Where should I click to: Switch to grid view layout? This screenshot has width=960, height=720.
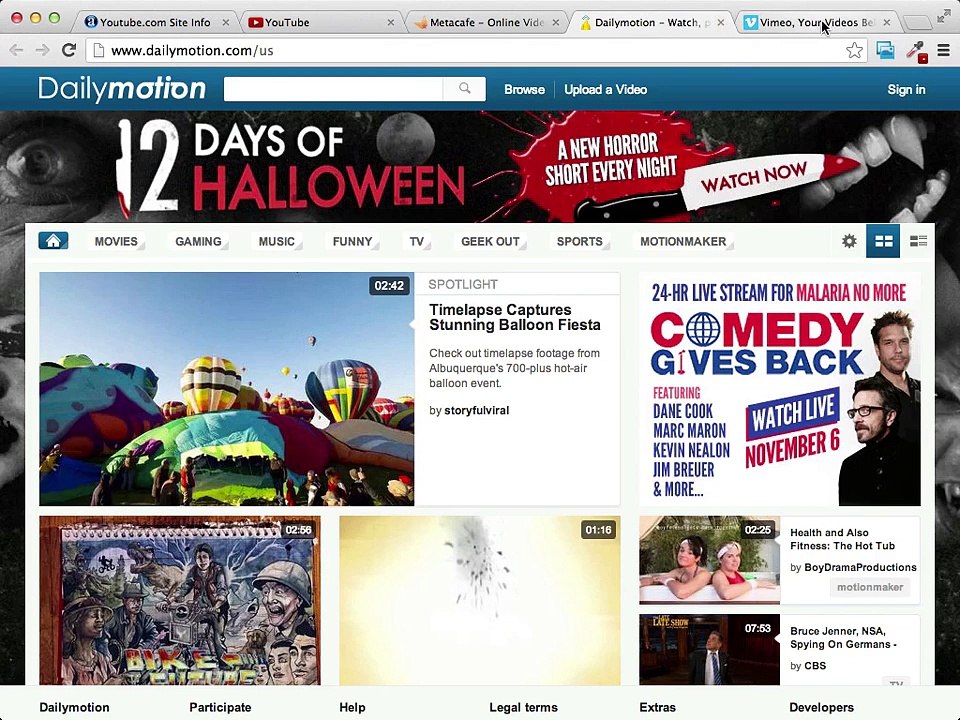click(883, 241)
